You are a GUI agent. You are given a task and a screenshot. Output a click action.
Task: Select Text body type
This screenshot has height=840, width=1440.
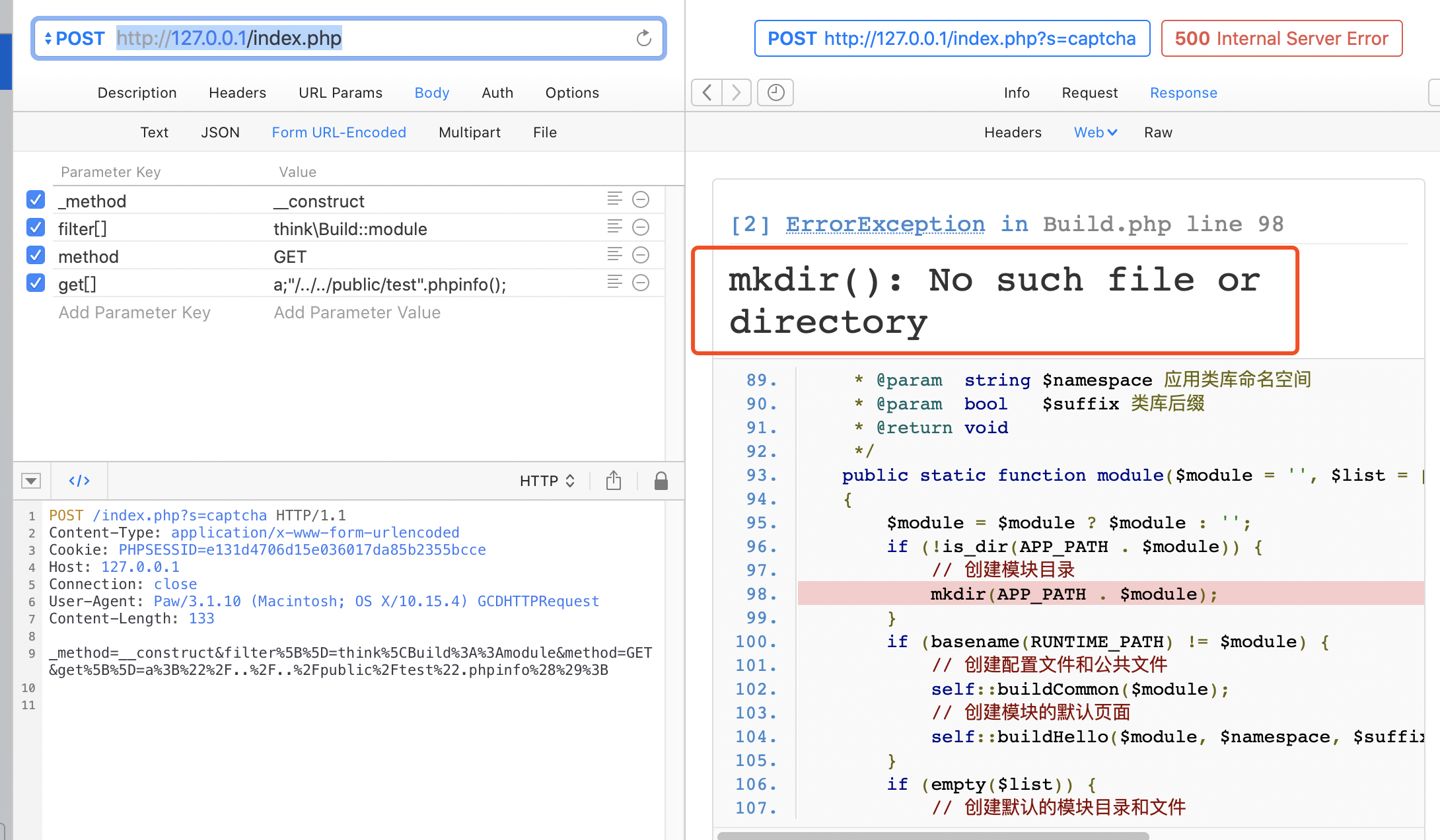click(154, 132)
